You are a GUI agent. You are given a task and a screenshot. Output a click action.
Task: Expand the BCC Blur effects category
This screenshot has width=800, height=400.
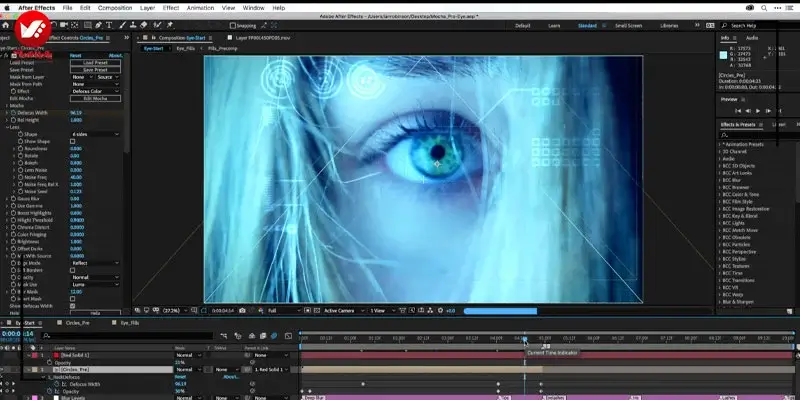(x=720, y=180)
